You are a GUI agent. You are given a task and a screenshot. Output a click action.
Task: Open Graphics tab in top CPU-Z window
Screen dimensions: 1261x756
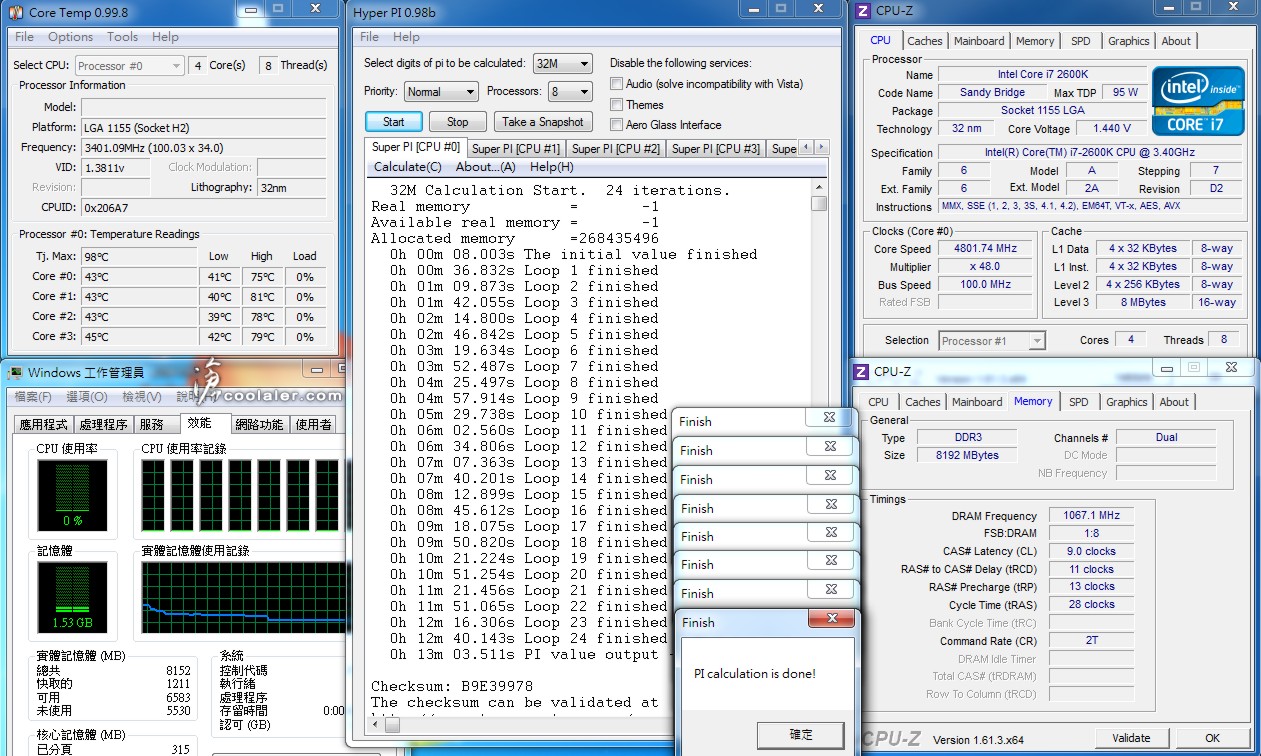(1128, 41)
